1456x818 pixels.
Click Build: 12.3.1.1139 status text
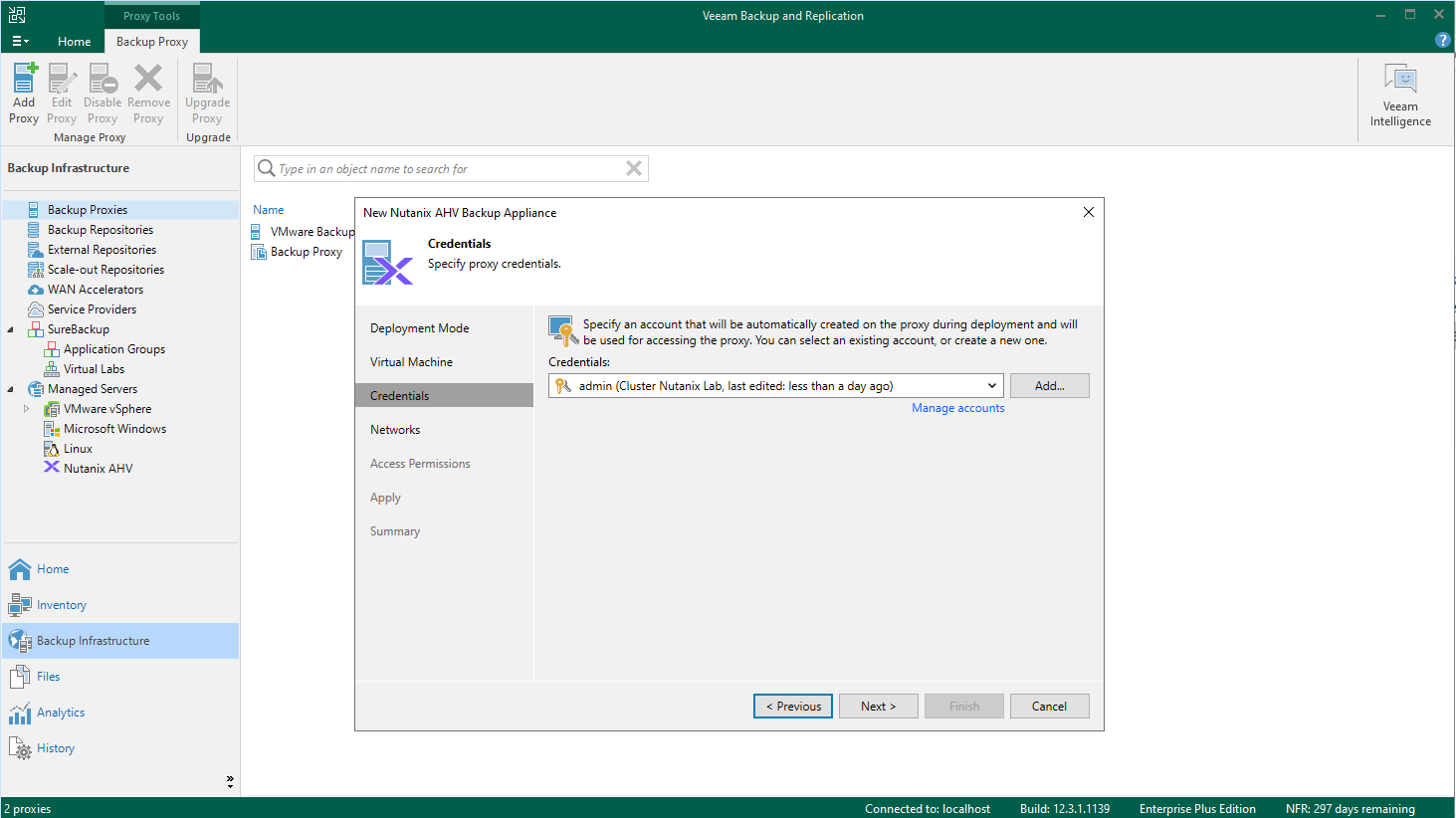[x=1065, y=809]
